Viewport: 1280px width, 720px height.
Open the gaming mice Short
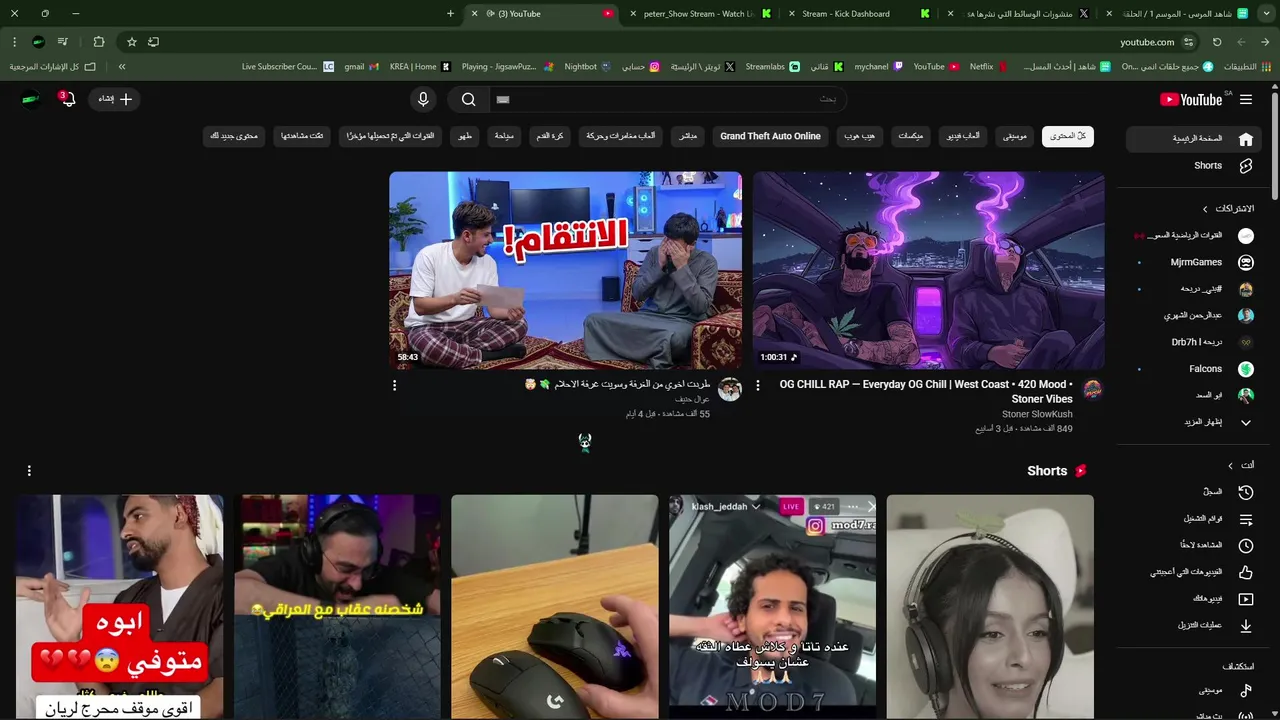point(555,607)
